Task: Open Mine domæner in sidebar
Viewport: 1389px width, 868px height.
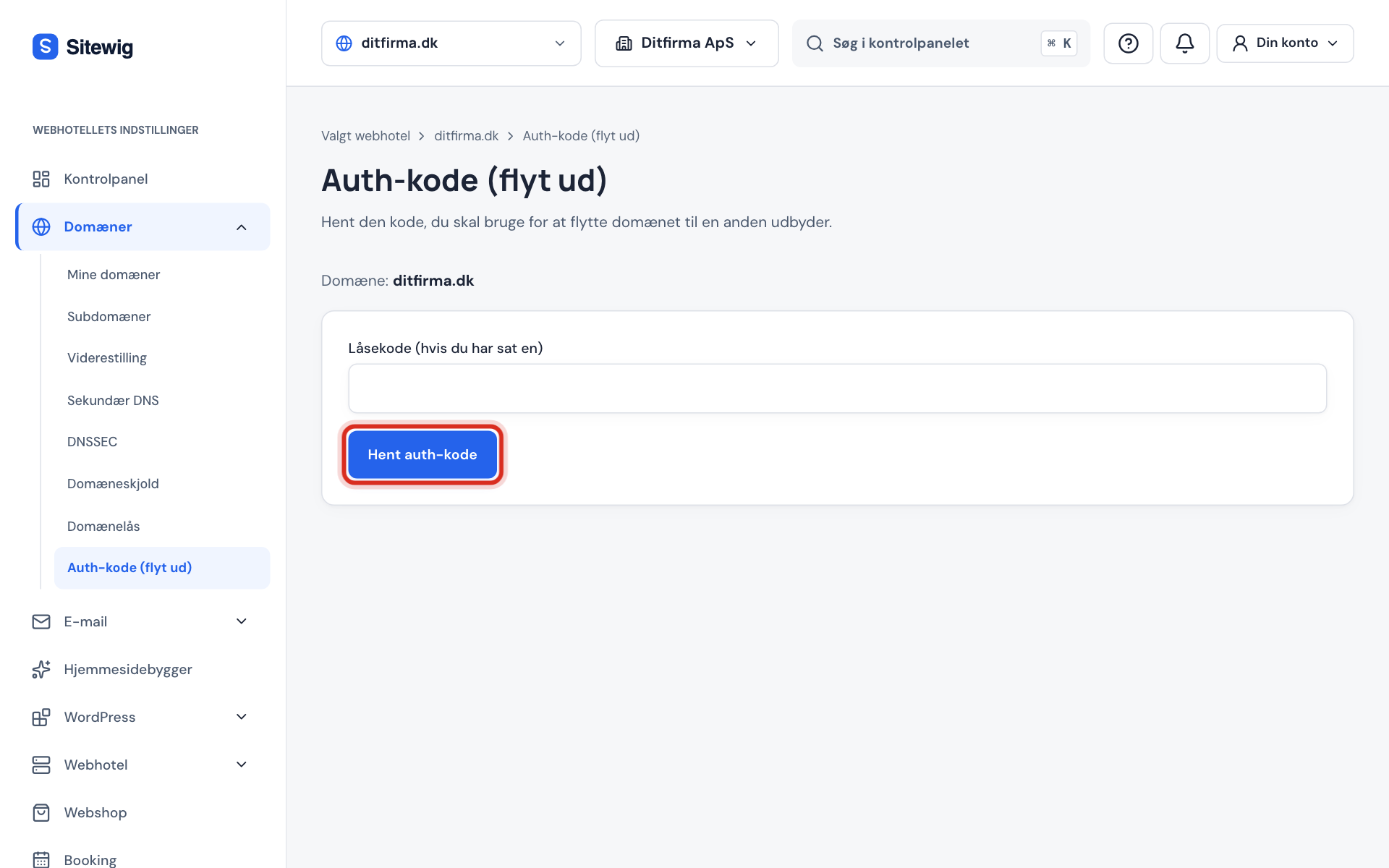Action: 162,275
